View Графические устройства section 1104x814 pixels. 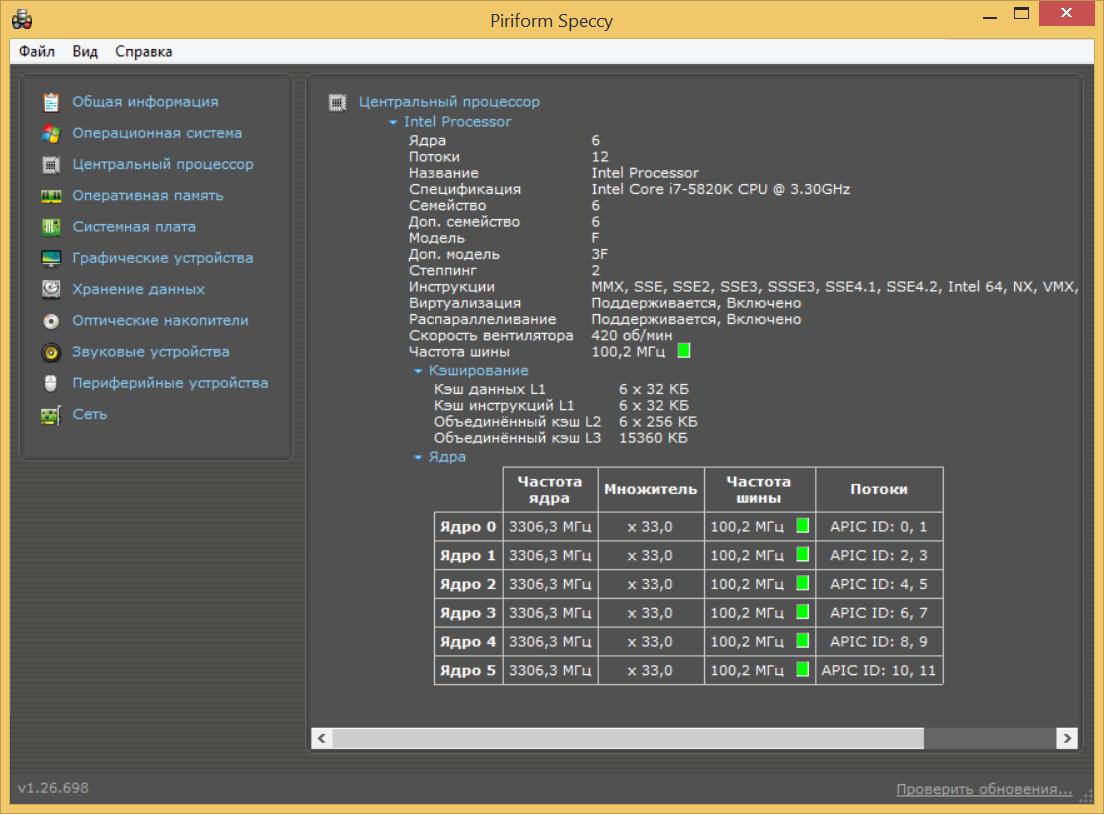click(163, 258)
